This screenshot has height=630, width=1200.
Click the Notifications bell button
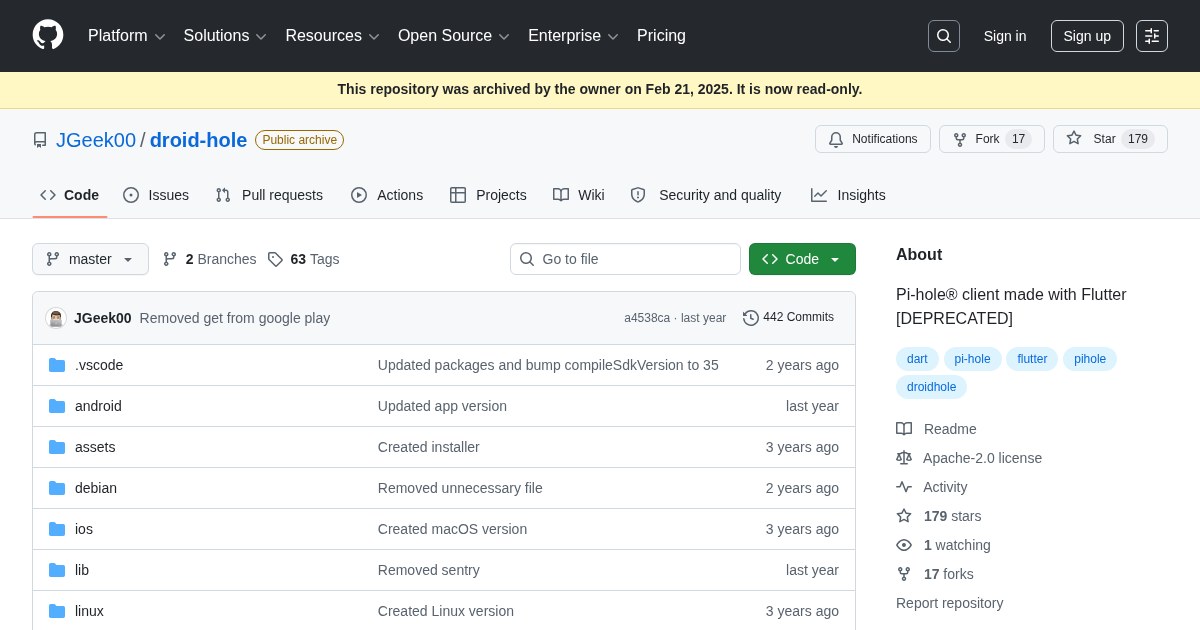point(873,139)
